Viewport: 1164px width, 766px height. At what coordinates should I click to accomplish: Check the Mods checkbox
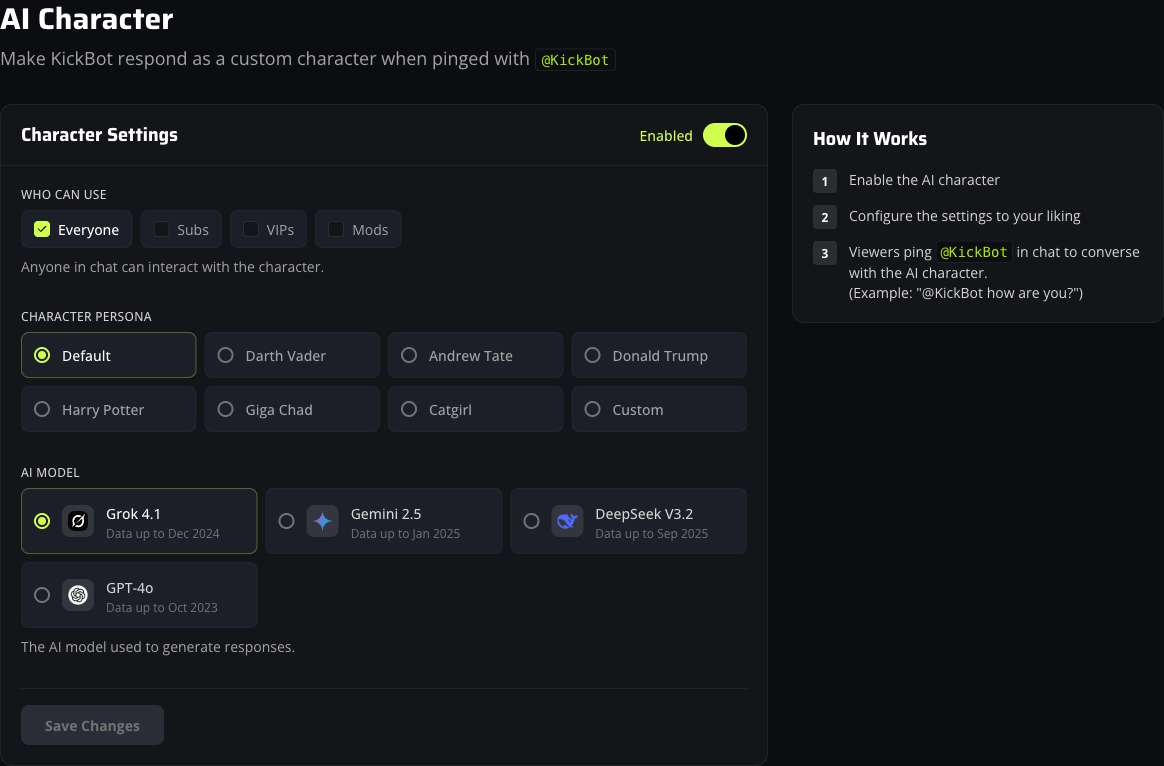pyautogui.click(x=336, y=229)
